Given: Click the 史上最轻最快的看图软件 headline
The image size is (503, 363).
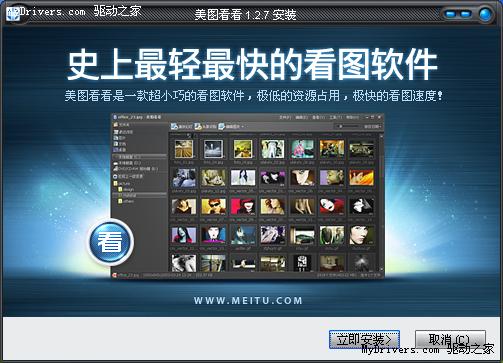Looking at the screenshot, I should [252, 64].
